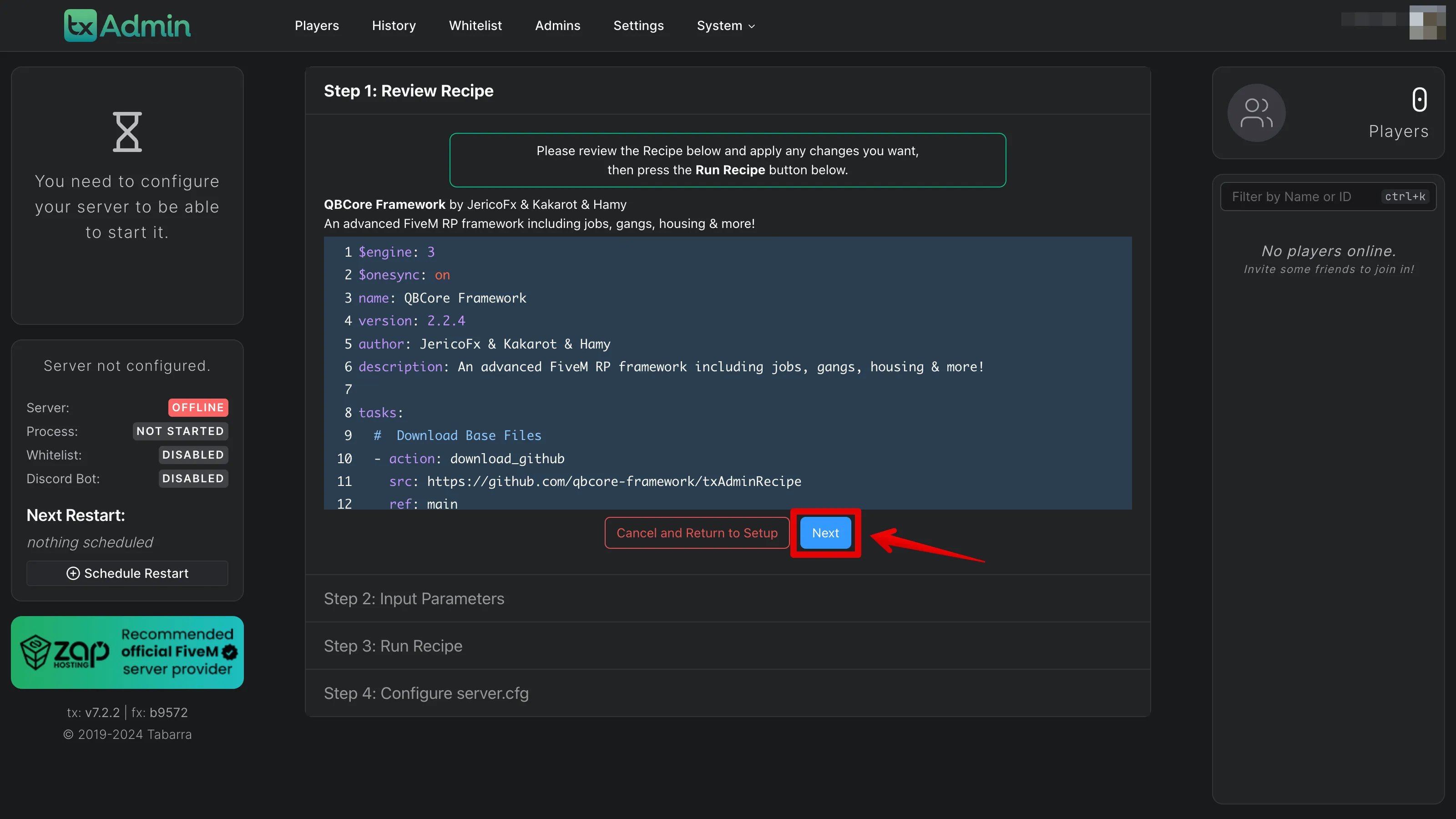
Task: Click the recipe description line
Action: [x=671, y=367]
